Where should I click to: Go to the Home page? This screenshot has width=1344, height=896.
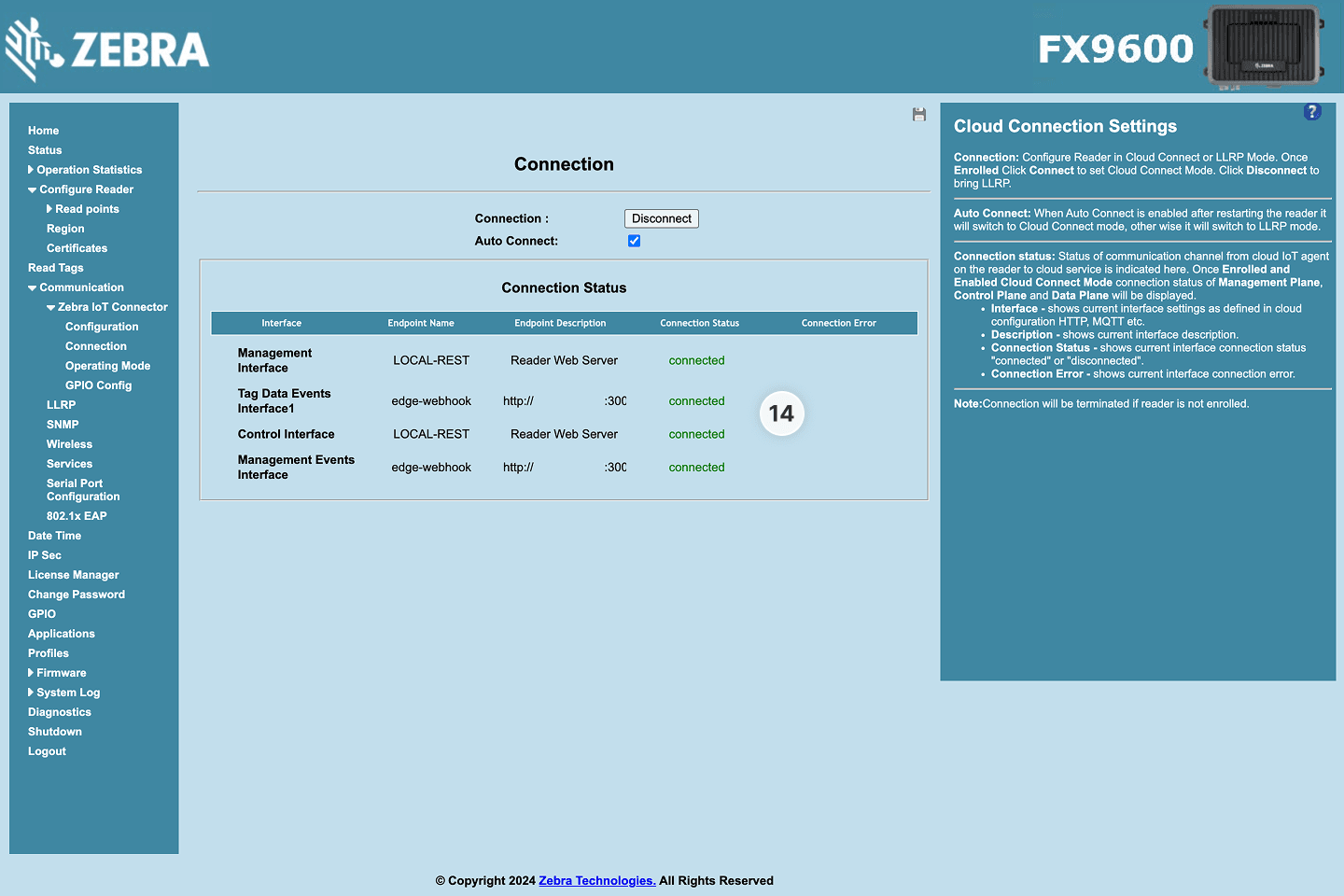coord(43,131)
